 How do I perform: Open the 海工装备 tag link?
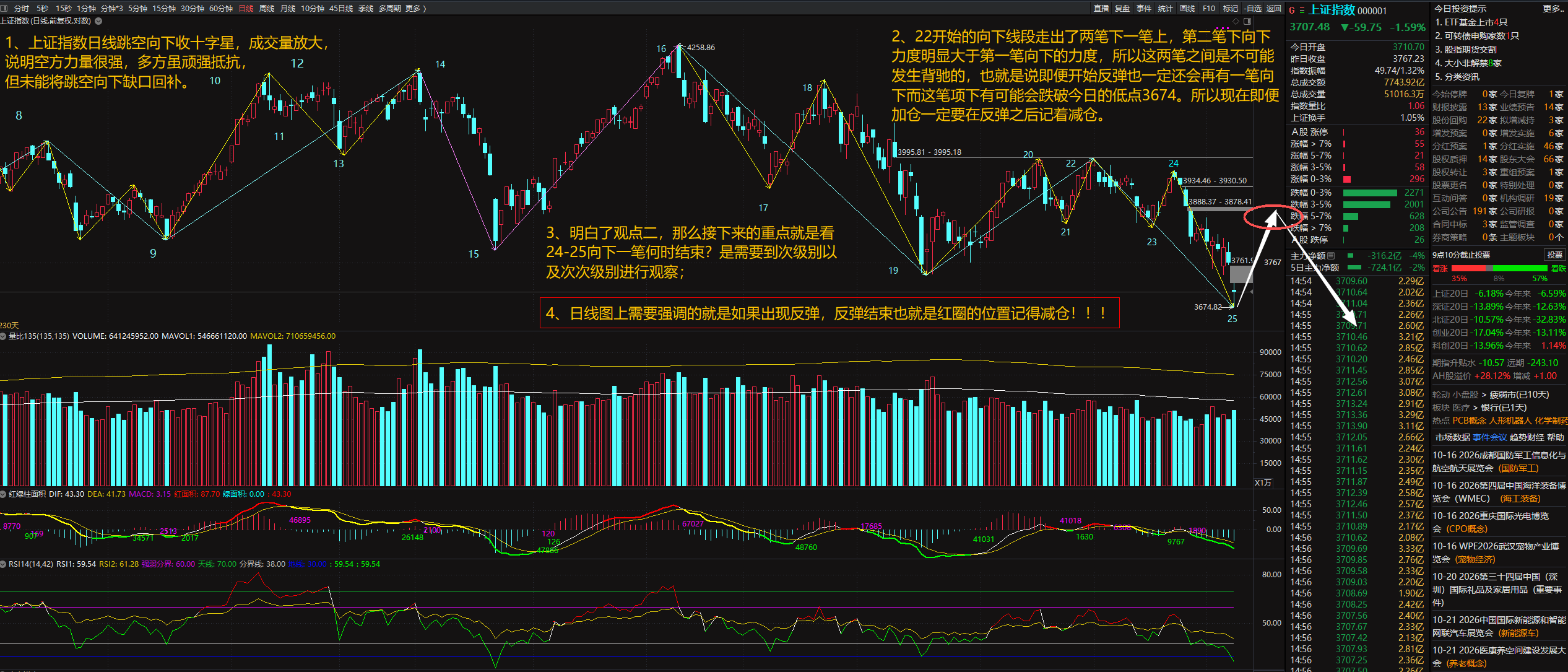(x=1520, y=499)
